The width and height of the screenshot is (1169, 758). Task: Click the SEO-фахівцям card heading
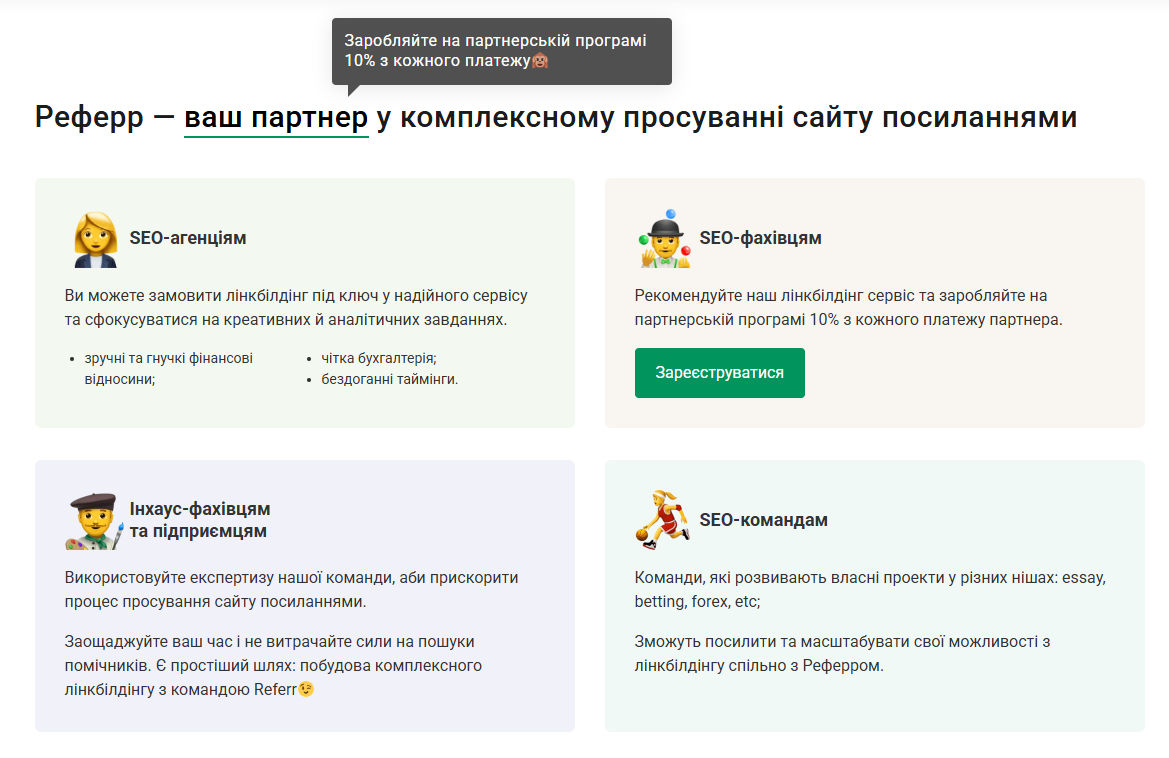click(762, 238)
